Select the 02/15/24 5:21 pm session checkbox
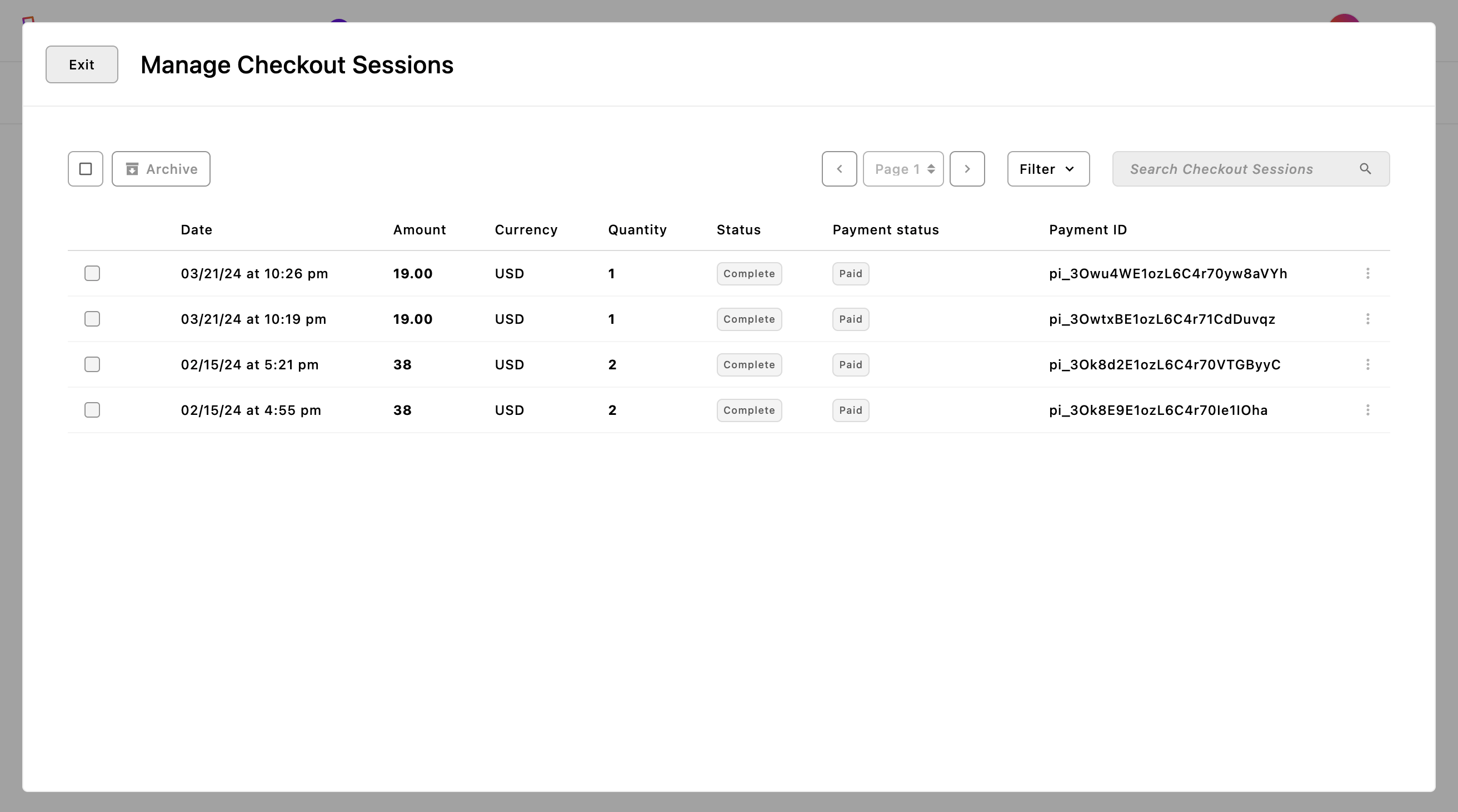The height and width of the screenshot is (812, 1458). click(x=92, y=364)
